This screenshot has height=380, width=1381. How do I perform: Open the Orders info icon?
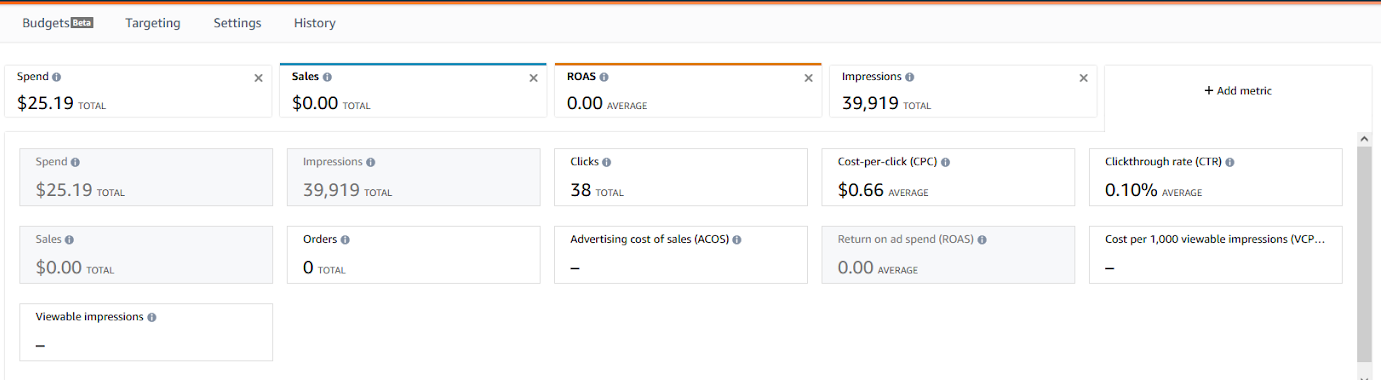[345, 240]
